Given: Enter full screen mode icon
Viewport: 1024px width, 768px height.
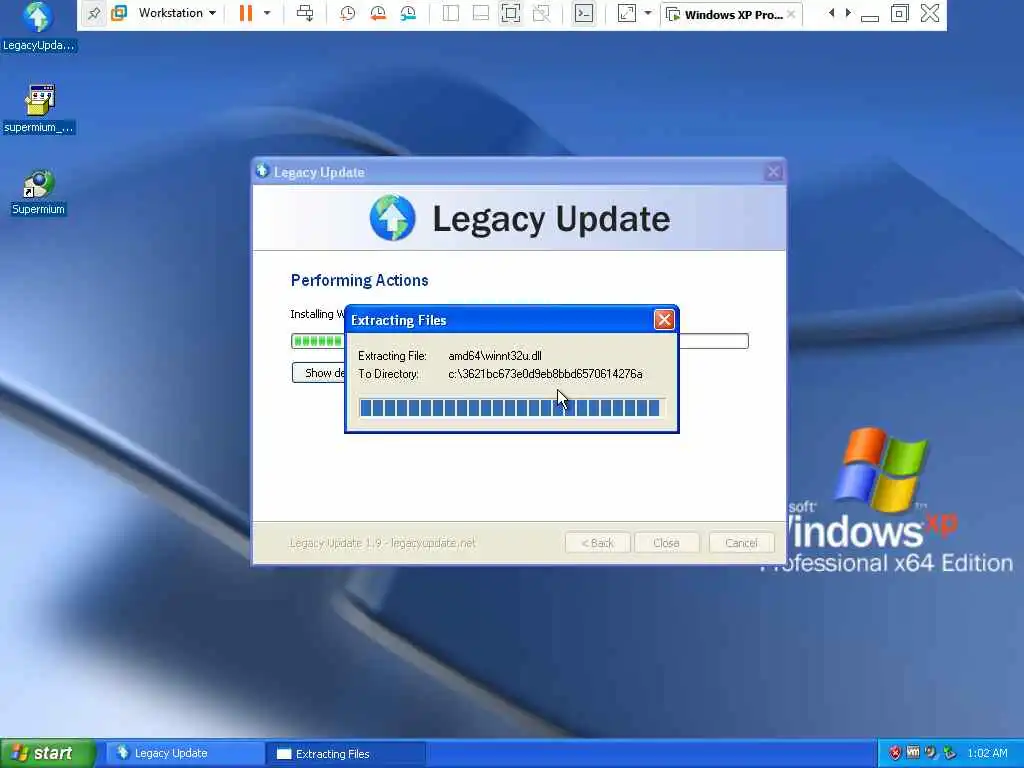Looking at the screenshot, I should click(x=511, y=13).
